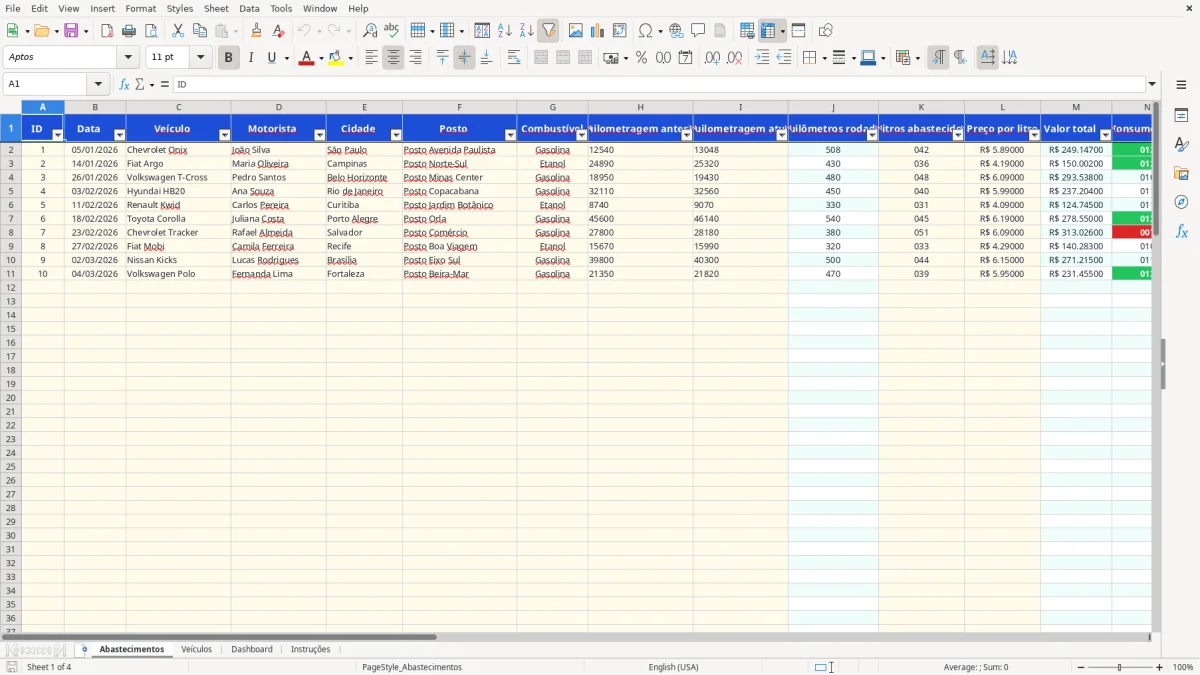
Task: Click the Insert Image icon
Action: pos(576,31)
